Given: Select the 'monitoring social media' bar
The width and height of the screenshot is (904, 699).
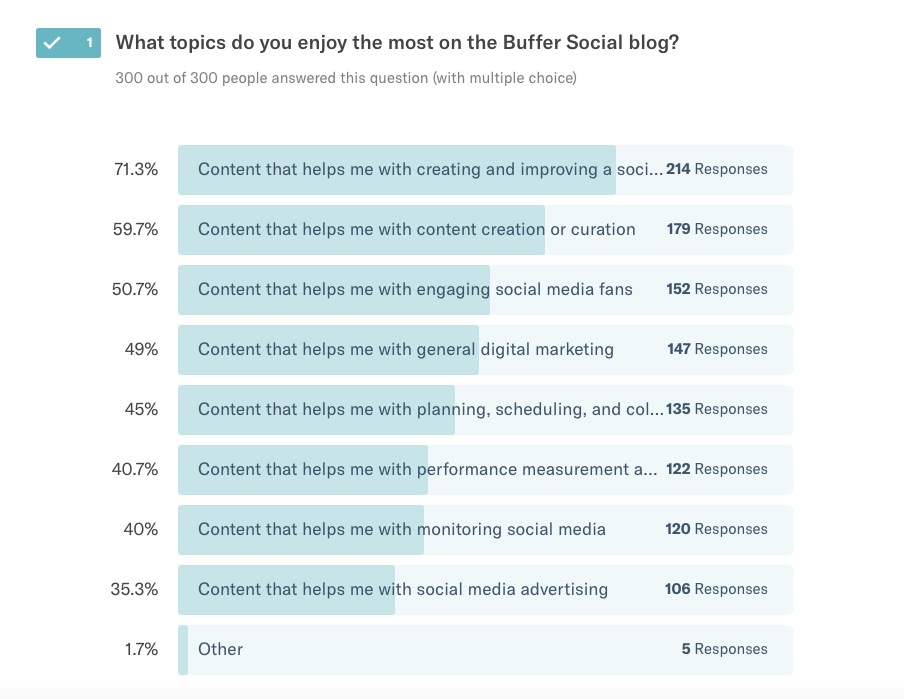Looking at the screenshot, I should click(485, 529).
